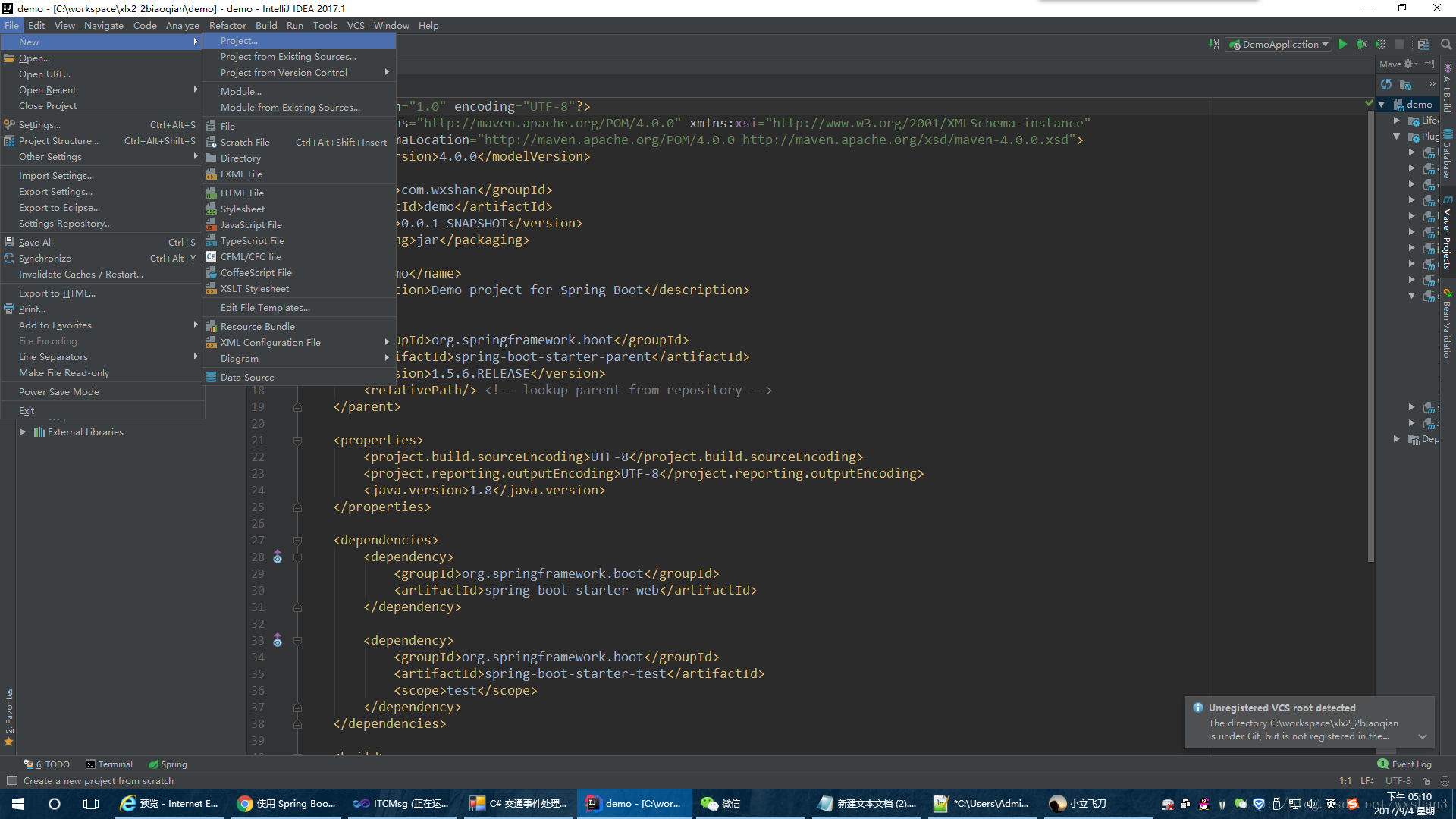Open the Spring tool window
The height and width of the screenshot is (819, 1456).
(x=168, y=764)
